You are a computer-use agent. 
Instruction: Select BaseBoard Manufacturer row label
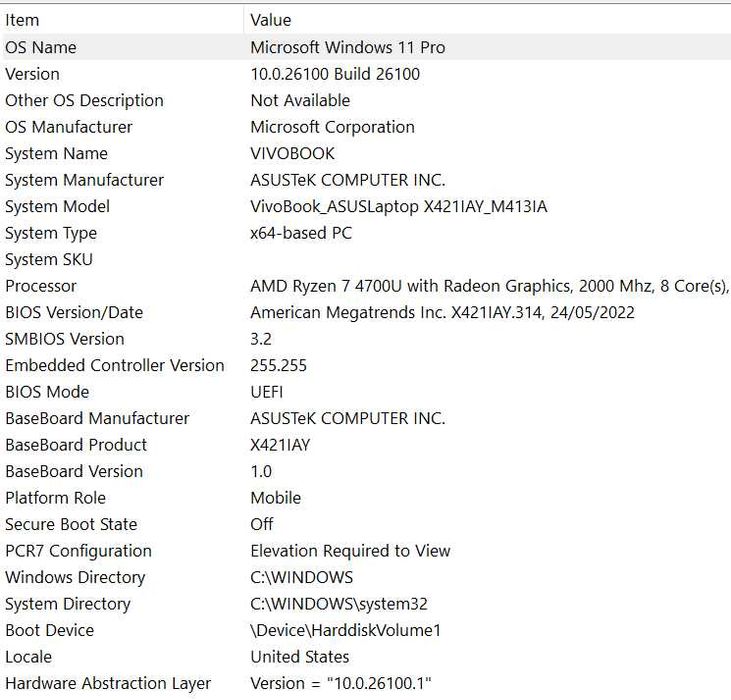point(97,418)
